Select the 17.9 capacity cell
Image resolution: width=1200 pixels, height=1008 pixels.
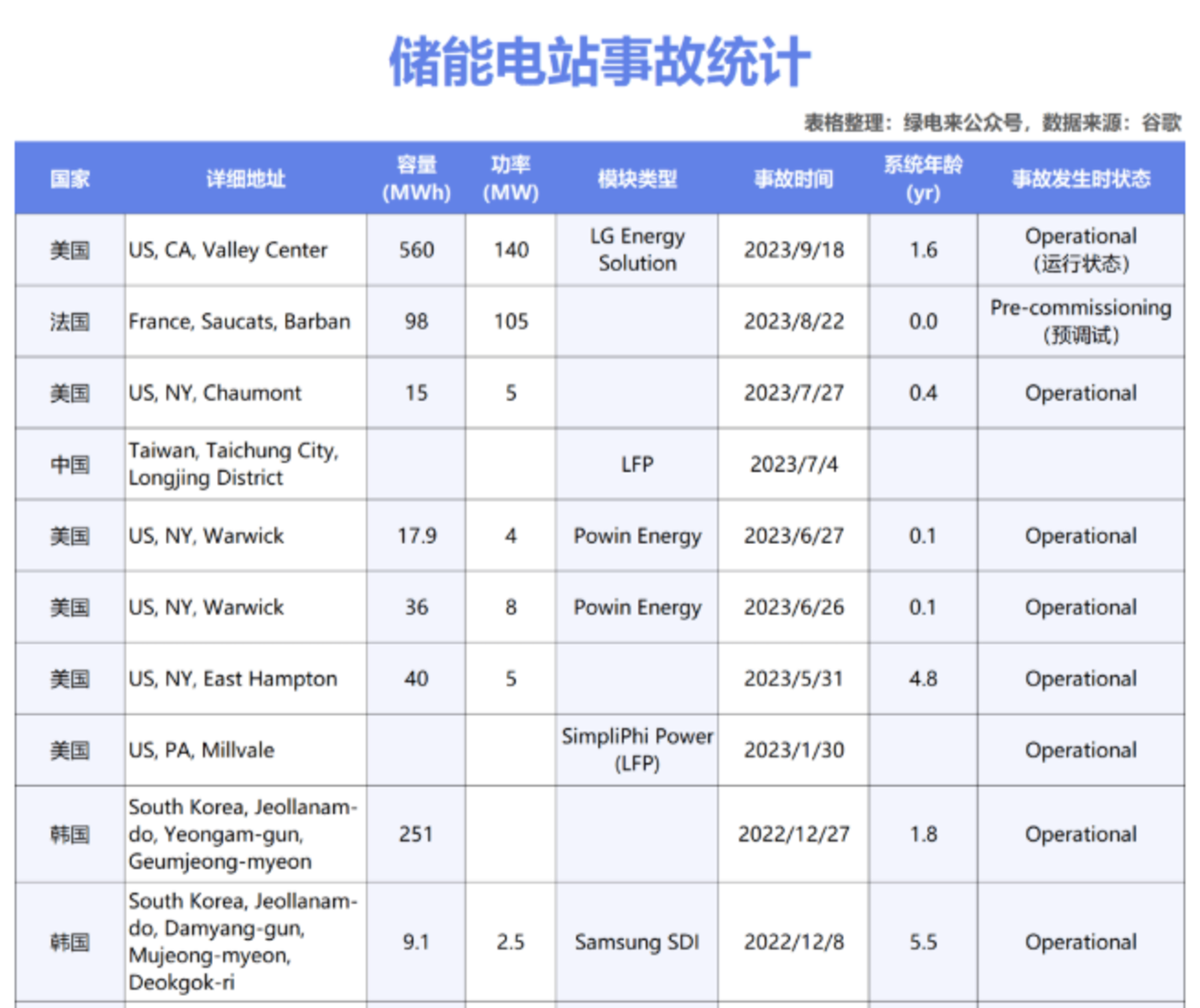[416, 536]
